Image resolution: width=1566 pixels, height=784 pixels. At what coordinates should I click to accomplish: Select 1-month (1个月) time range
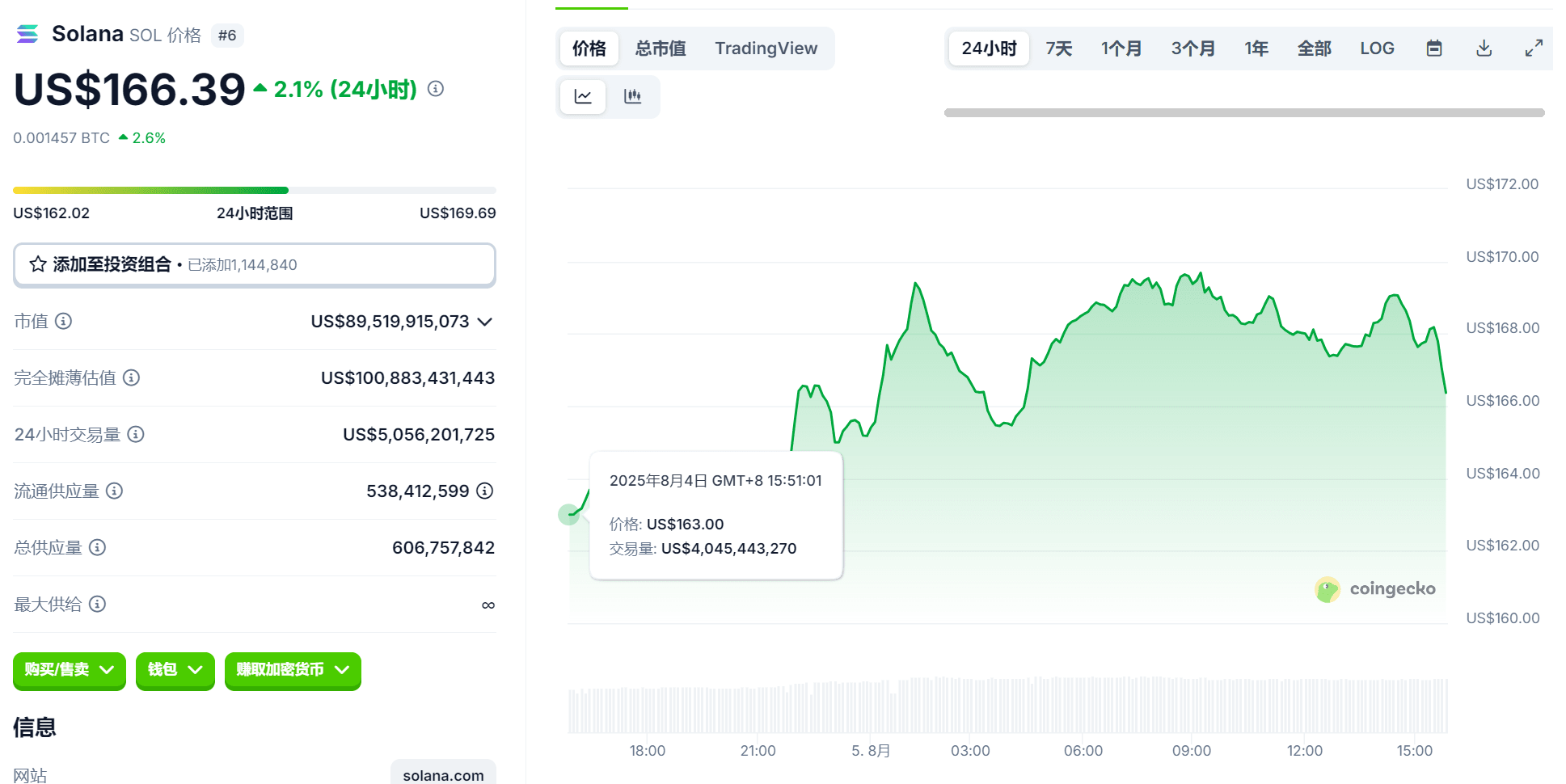pos(1121,48)
